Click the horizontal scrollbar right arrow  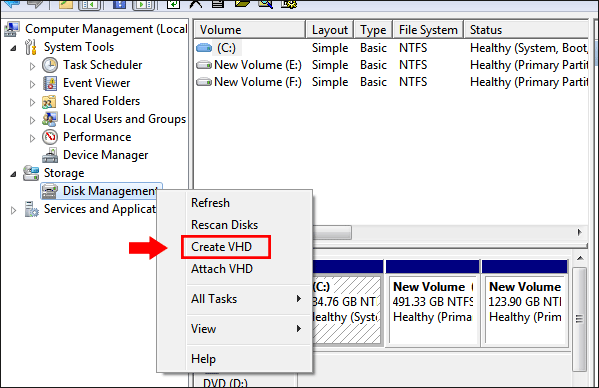pos(580,232)
